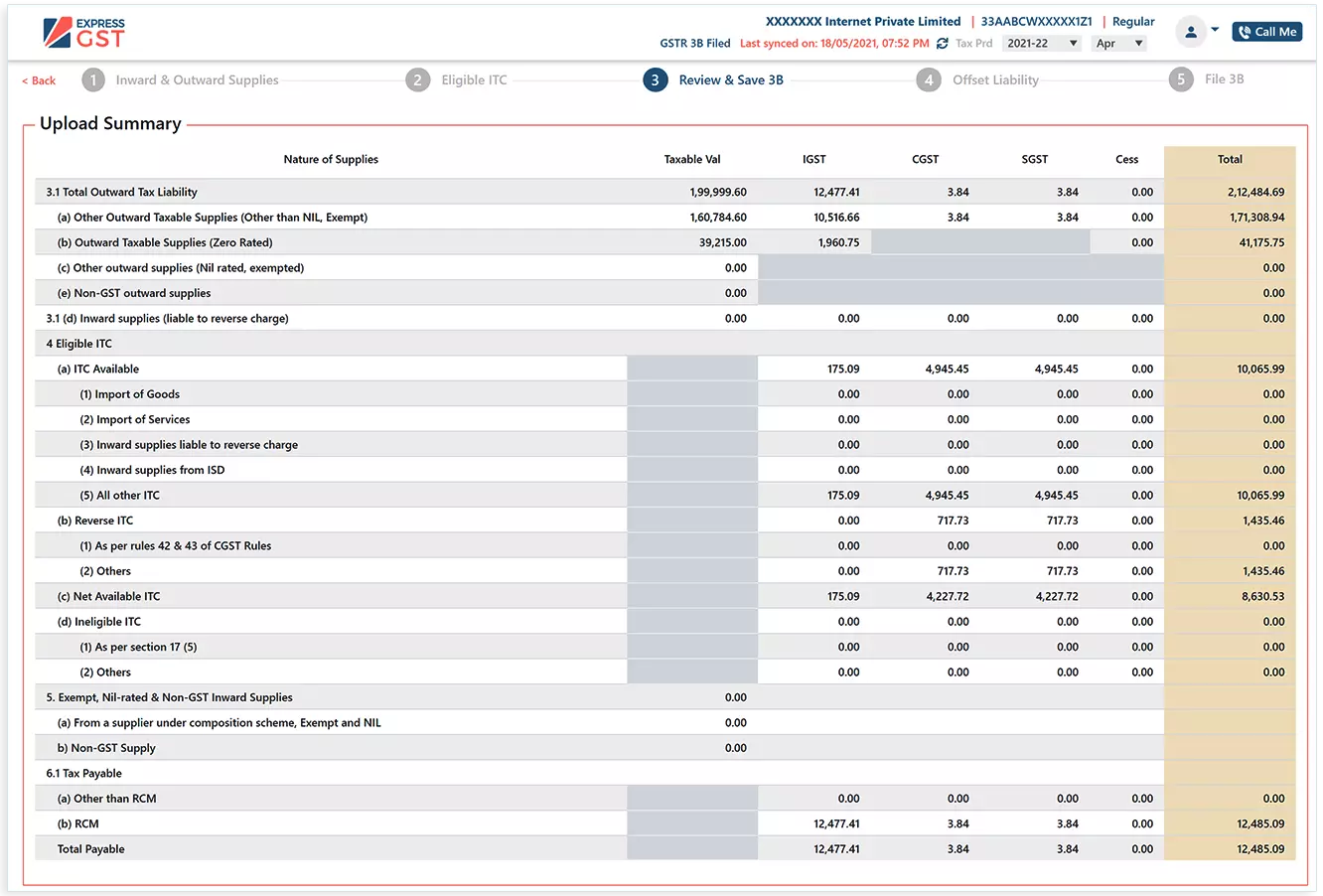Click the Express GST logo
1323x896 pixels.
point(84,31)
